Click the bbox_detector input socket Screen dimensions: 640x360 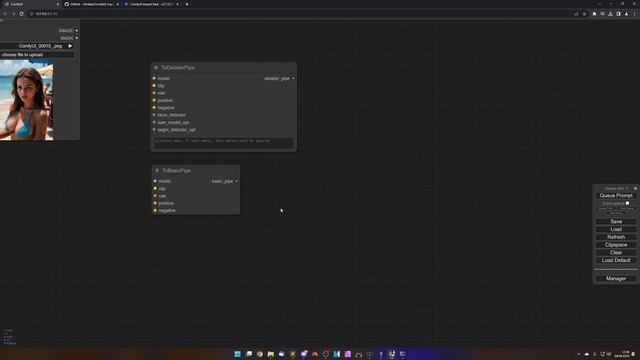click(154, 115)
